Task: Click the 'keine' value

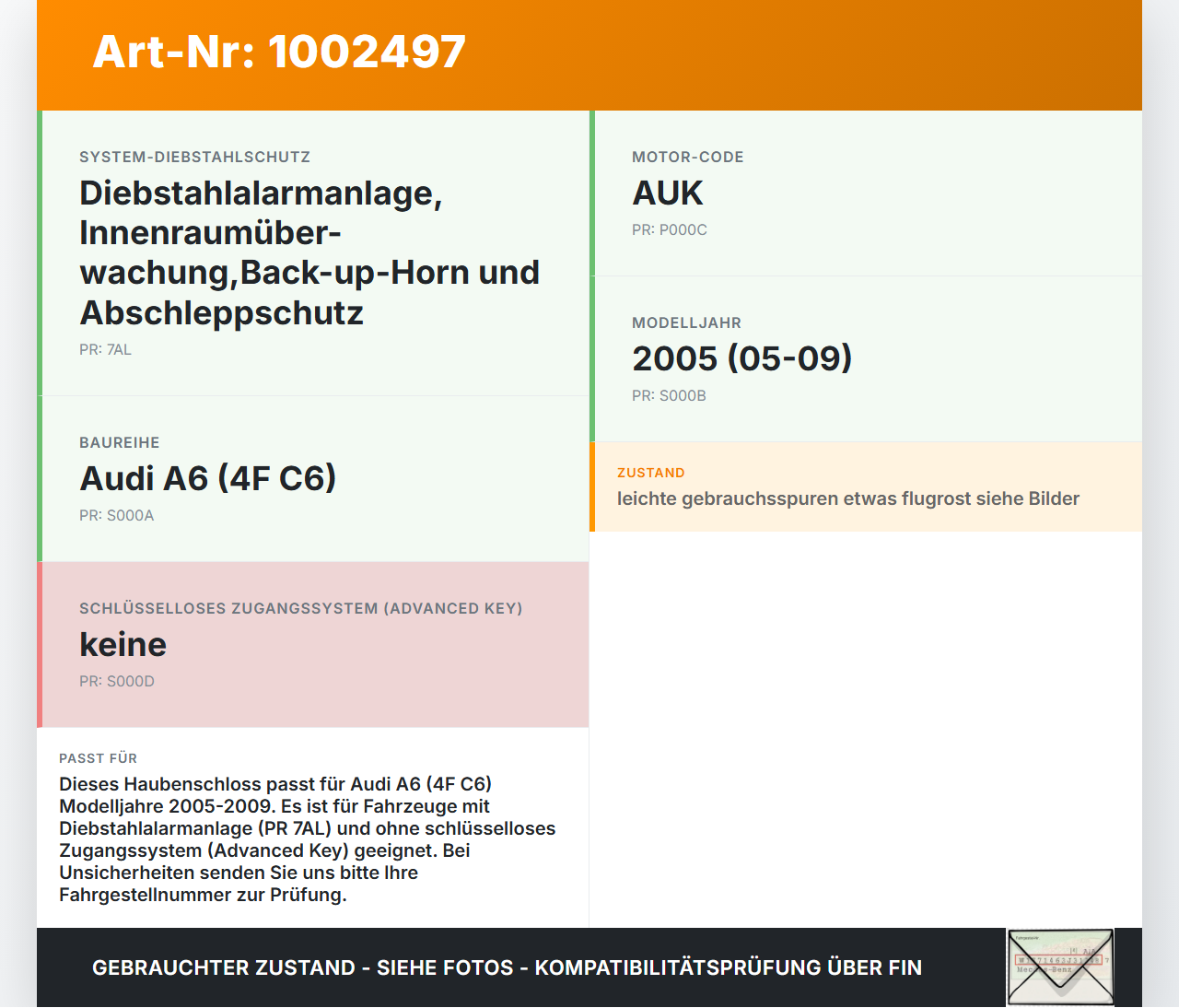Action: 123,644
